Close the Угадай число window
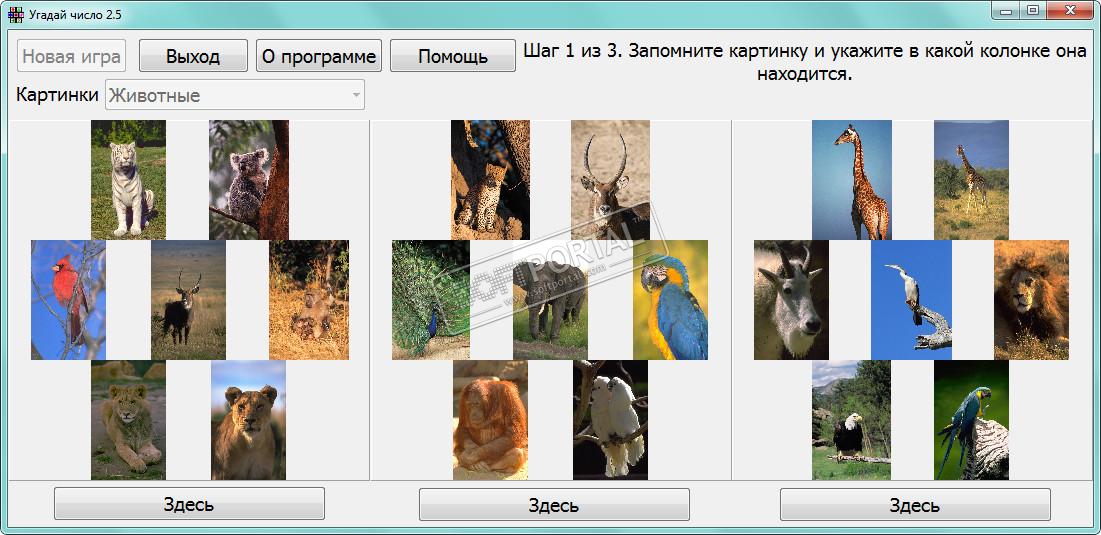 coord(1071,10)
